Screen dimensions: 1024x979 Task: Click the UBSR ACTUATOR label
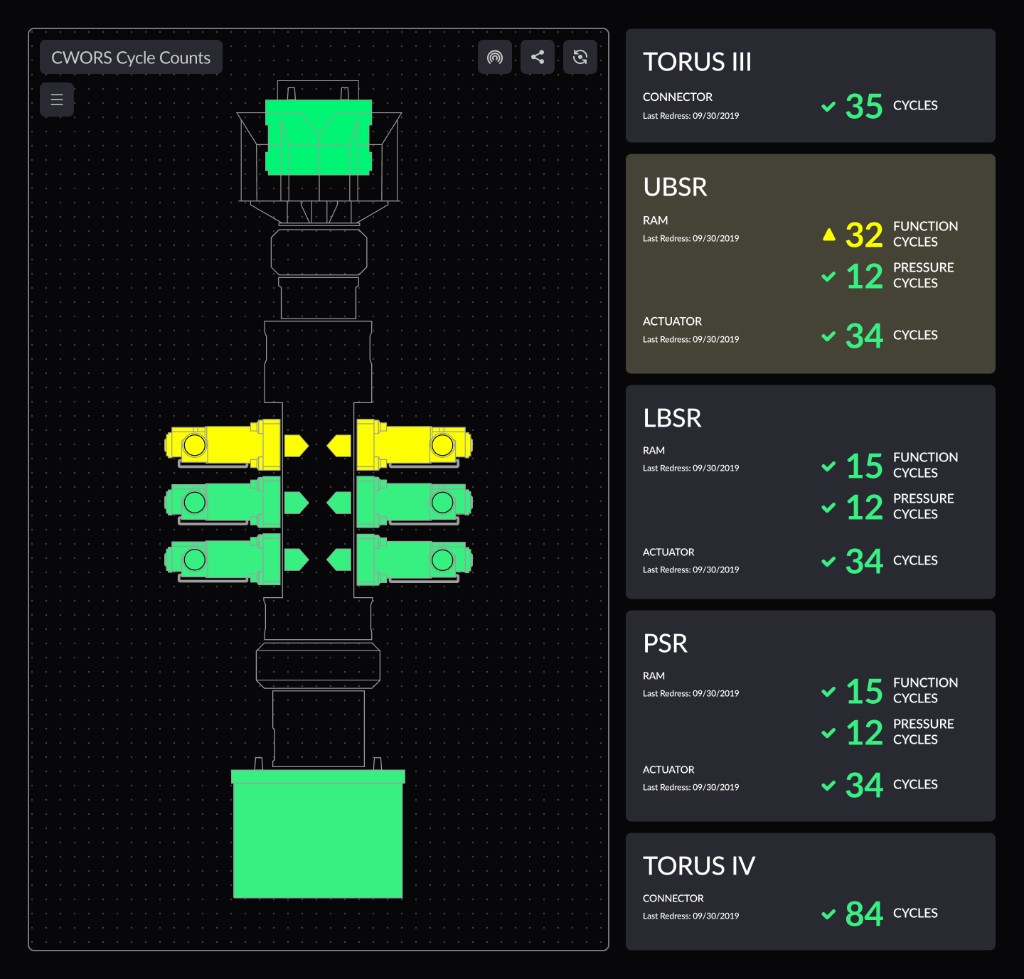coord(672,321)
